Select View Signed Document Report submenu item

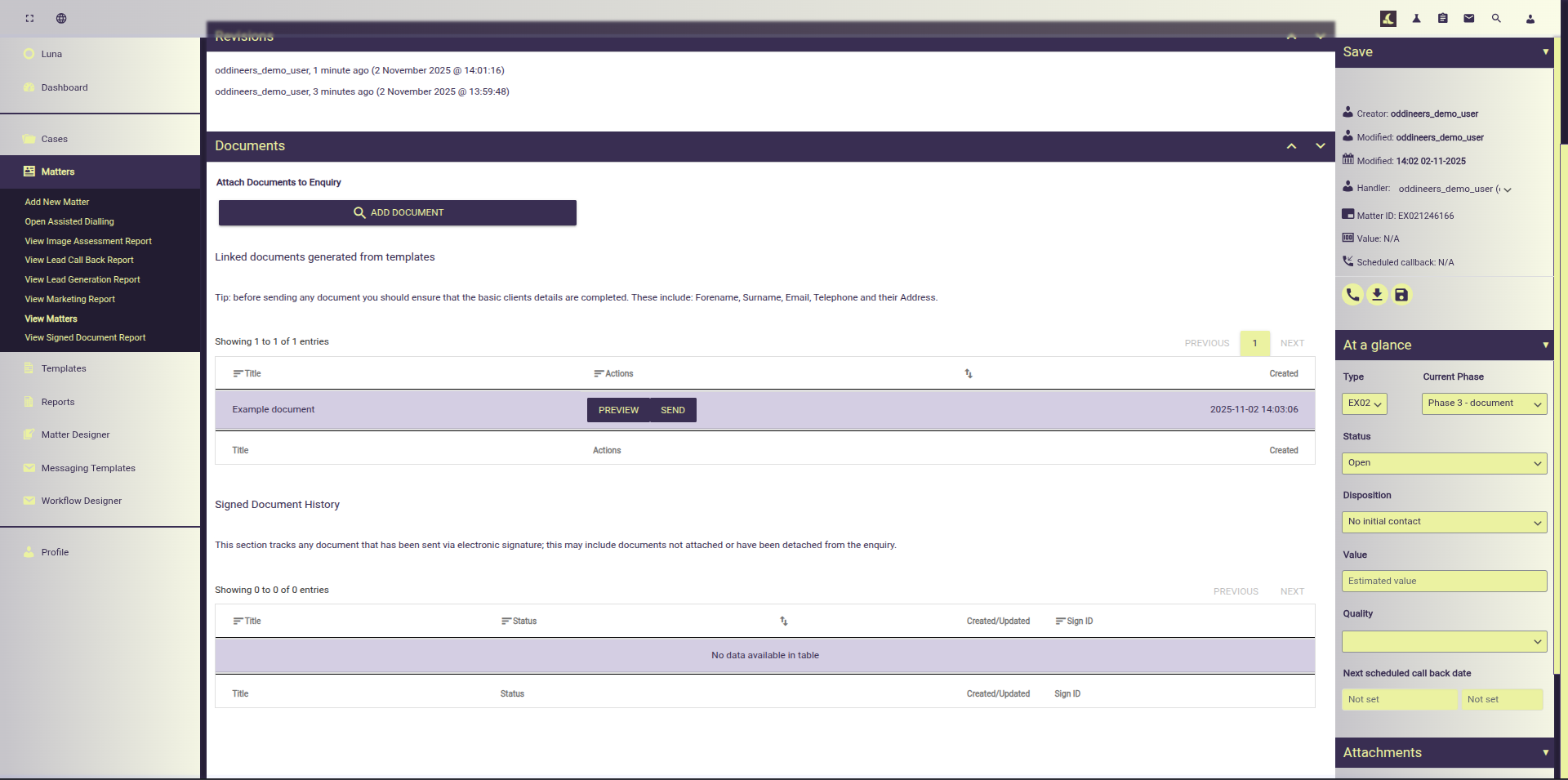pos(85,337)
